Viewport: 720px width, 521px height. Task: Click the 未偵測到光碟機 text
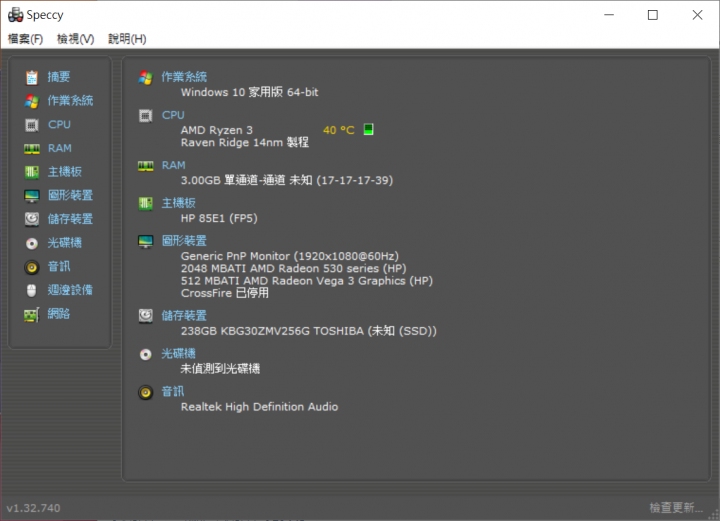220,369
